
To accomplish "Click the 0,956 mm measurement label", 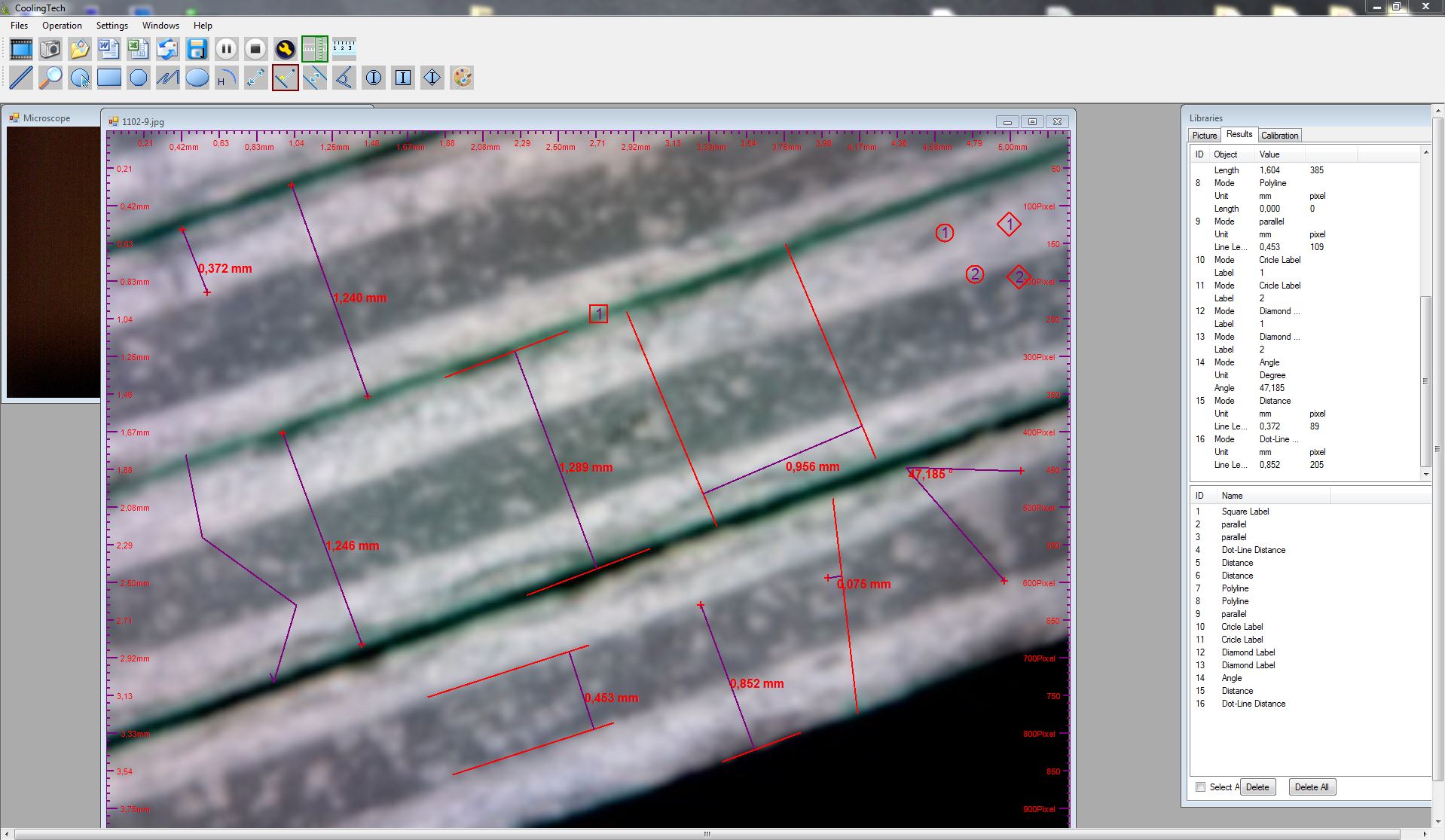I will (x=812, y=467).
